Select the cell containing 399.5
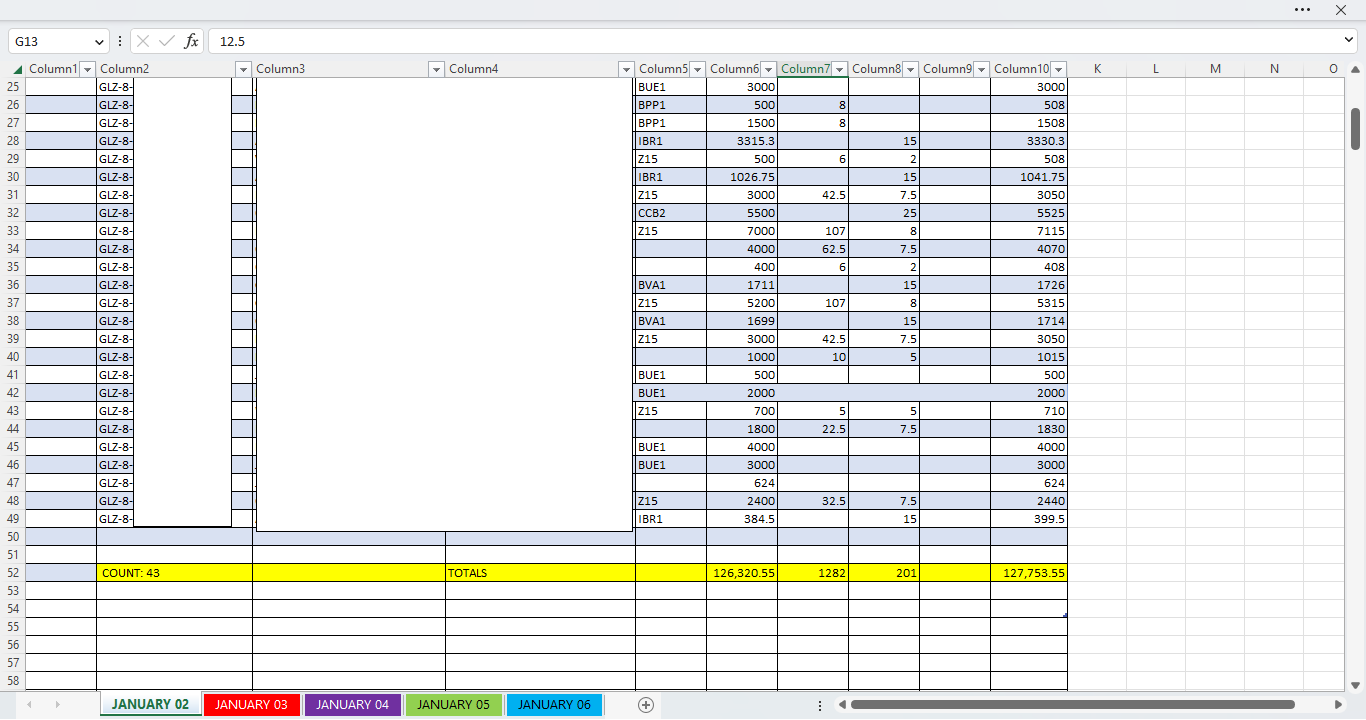 (1029, 519)
